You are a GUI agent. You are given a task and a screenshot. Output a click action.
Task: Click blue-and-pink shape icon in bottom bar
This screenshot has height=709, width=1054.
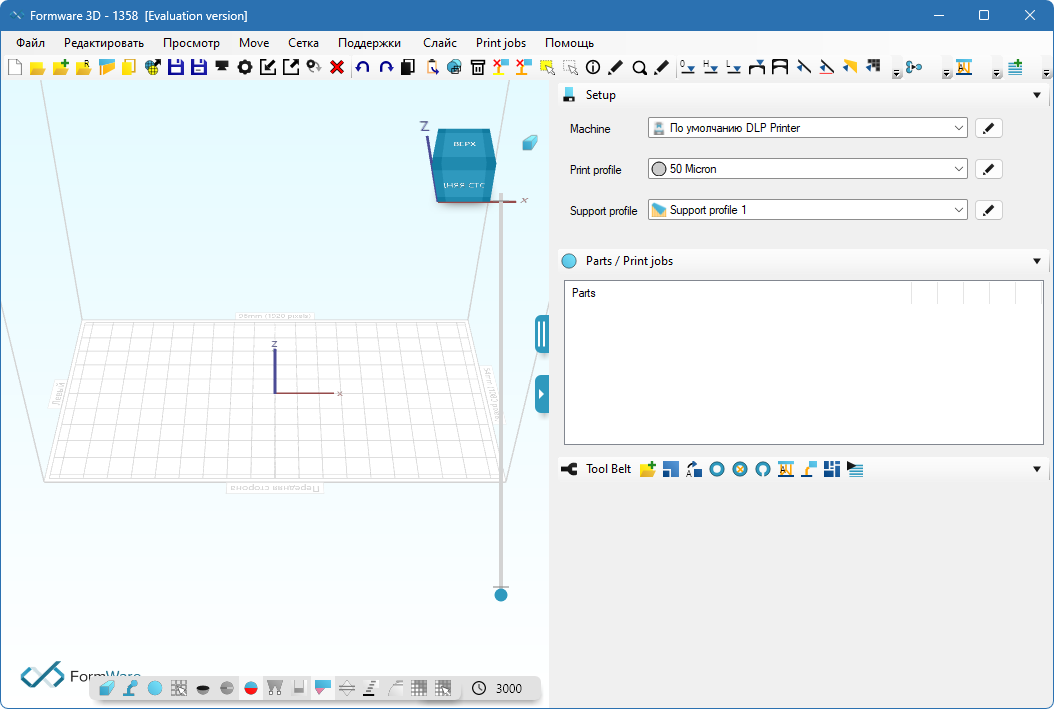pyautogui.click(x=323, y=688)
